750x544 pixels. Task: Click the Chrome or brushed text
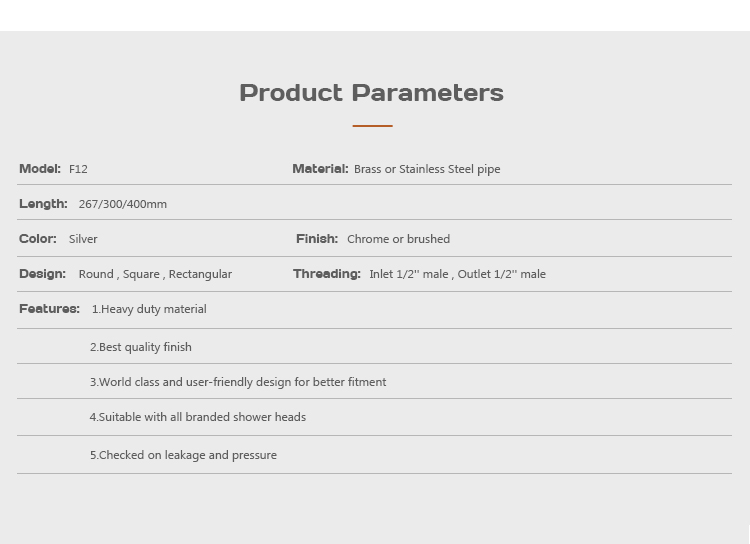click(x=398, y=240)
